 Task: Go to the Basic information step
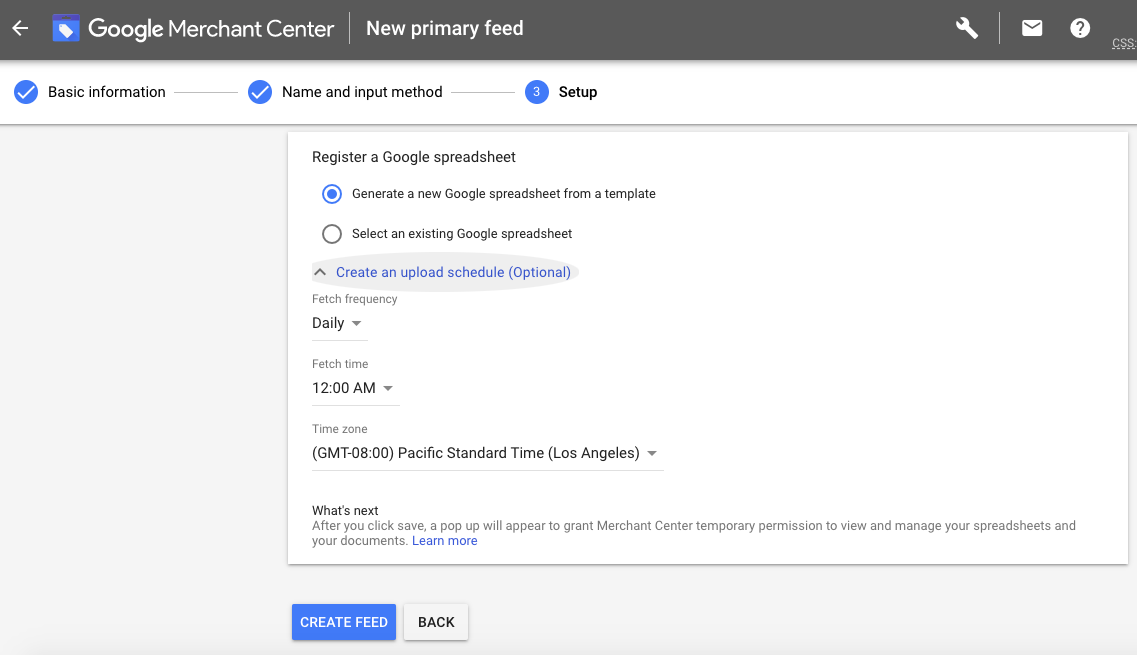pyautogui.click(x=107, y=92)
